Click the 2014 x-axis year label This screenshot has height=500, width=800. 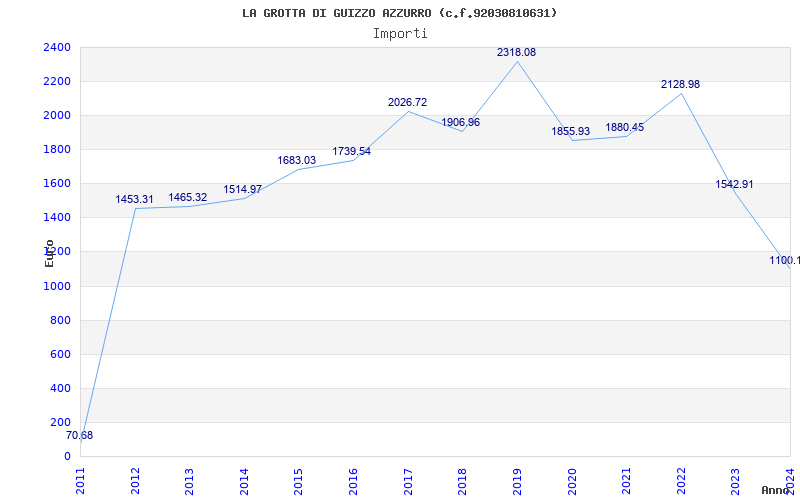pyautogui.click(x=244, y=481)
